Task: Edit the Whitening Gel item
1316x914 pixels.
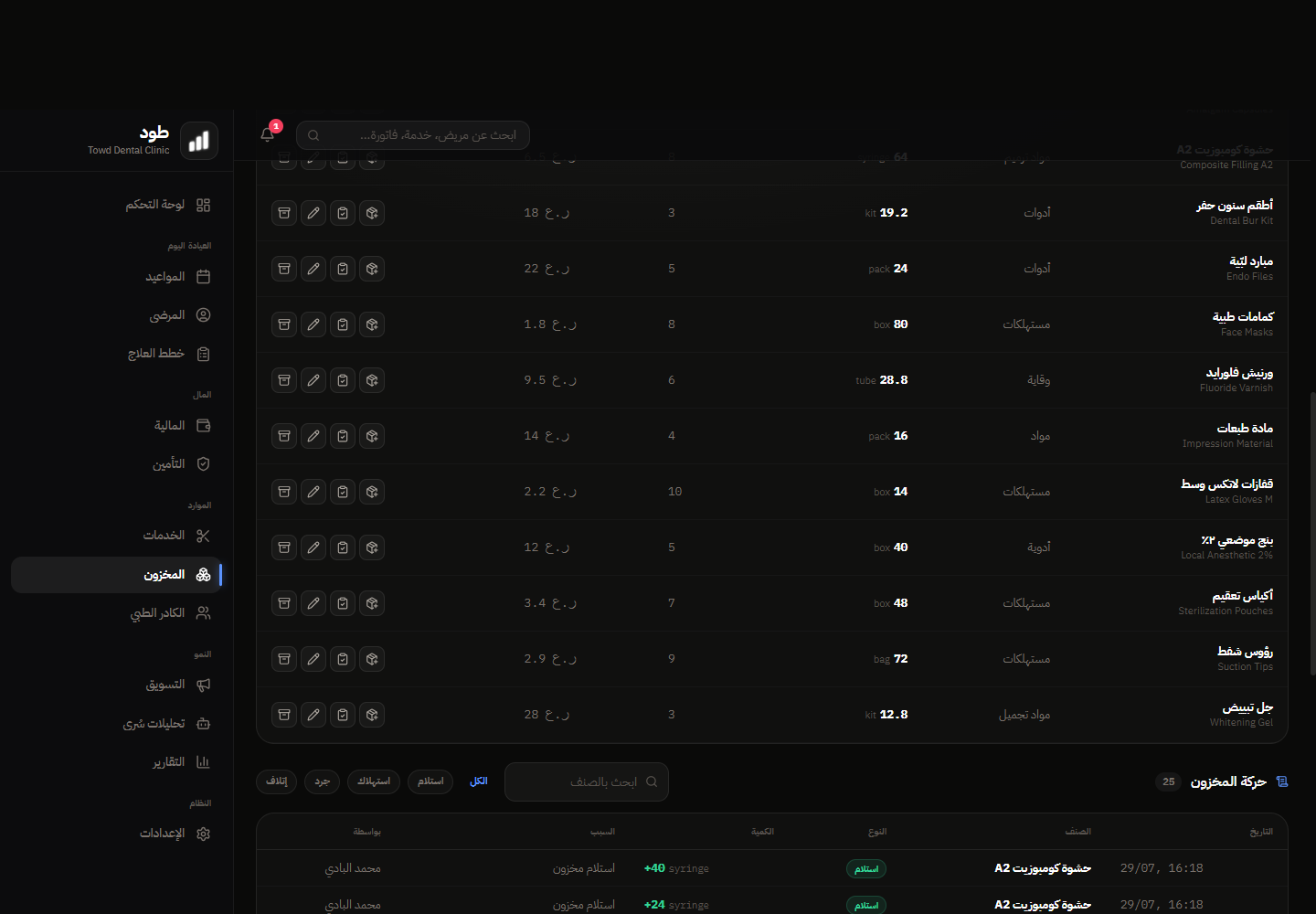Action: click(x=313, y=715)
